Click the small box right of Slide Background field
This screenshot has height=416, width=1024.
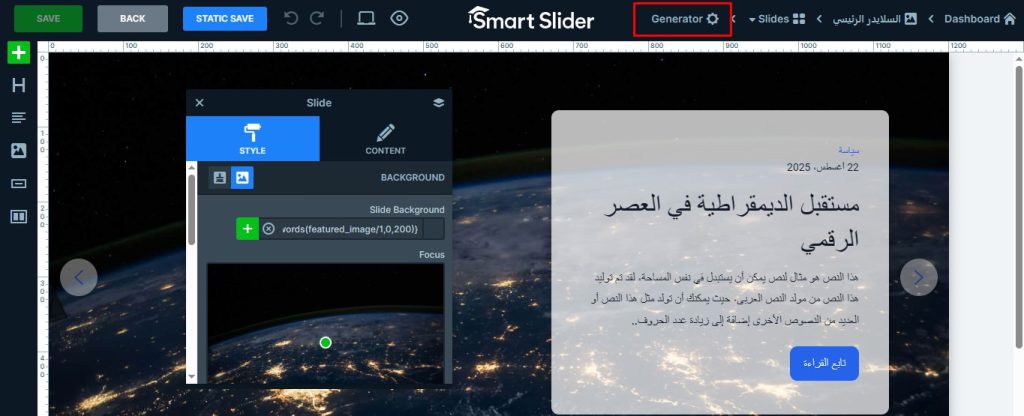click(434, 229)
